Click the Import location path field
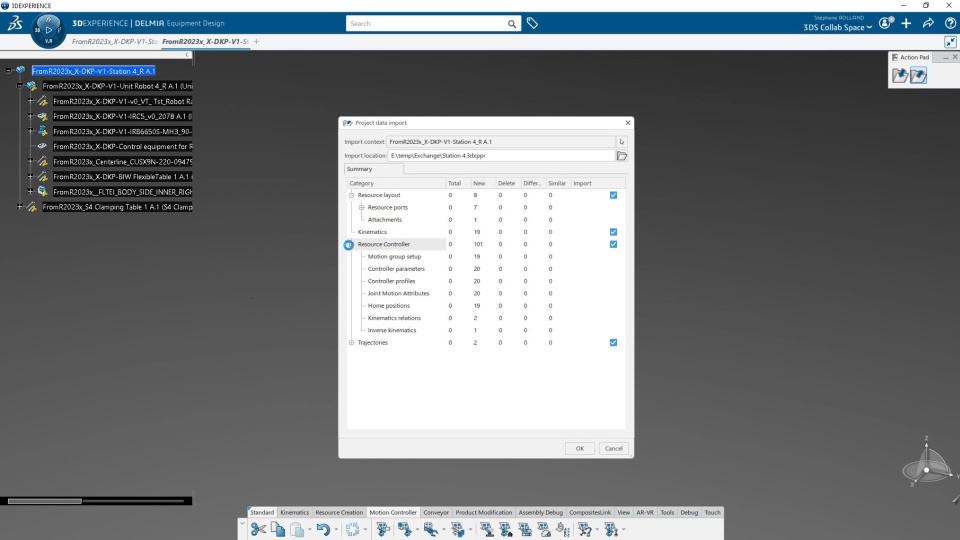Screen dimensions: 960x540 [501, 156]
